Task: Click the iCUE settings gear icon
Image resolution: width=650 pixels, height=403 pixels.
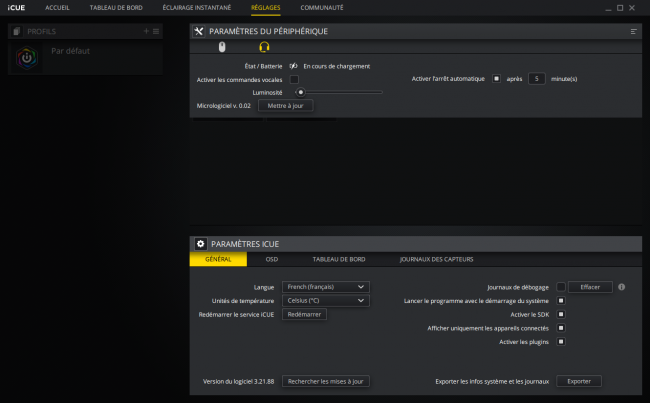Action: [200, 244]
